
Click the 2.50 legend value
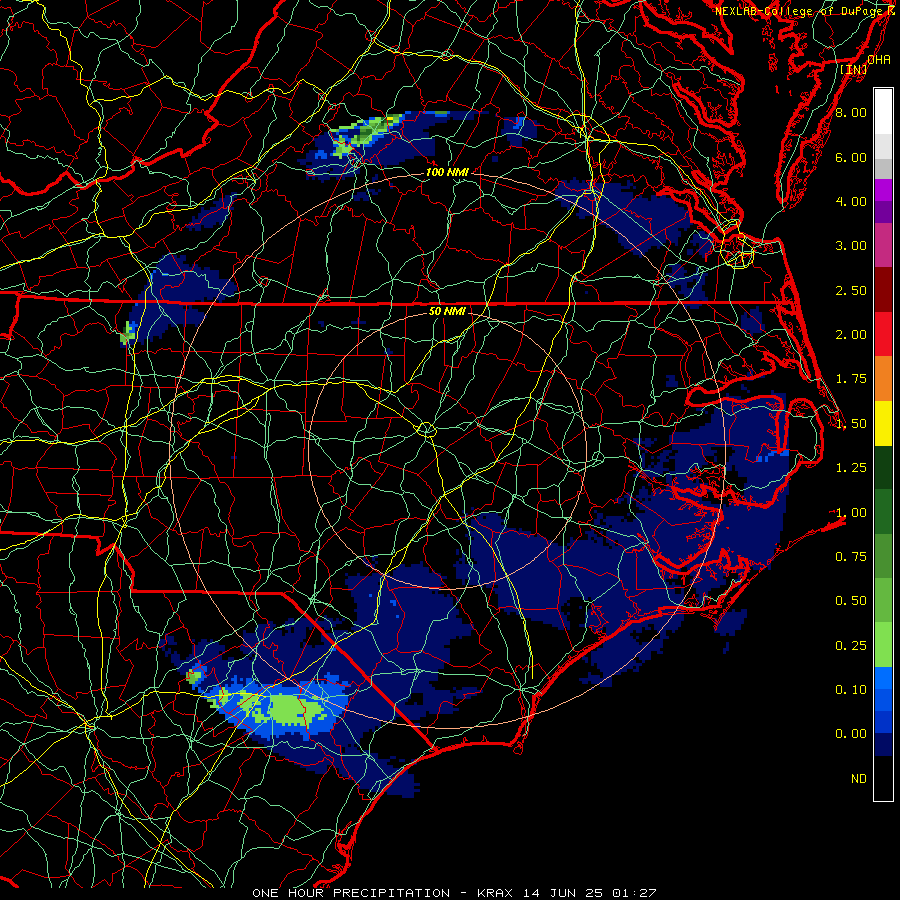(851, 290)
